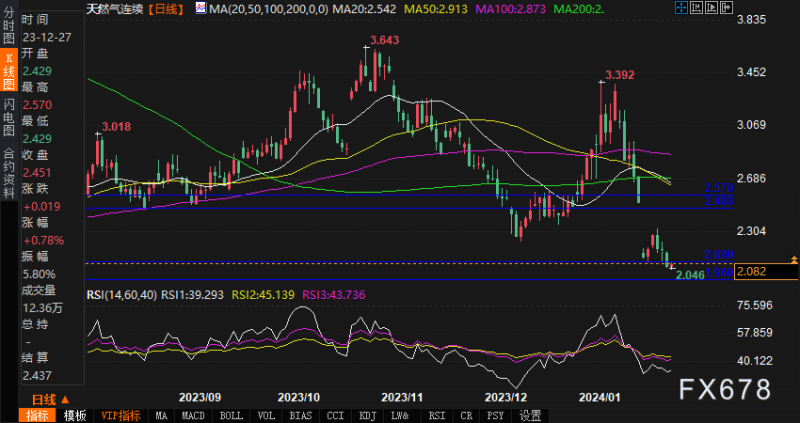Click the 3.392 high price marker
The width and height of the screenshot is (800, 423).
(x=620, y=75)
